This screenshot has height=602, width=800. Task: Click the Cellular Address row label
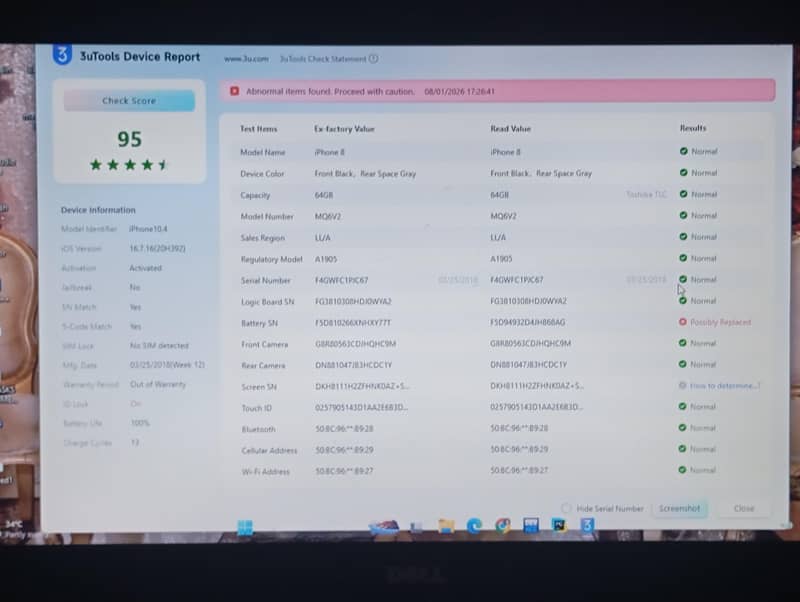coord(269,450)
